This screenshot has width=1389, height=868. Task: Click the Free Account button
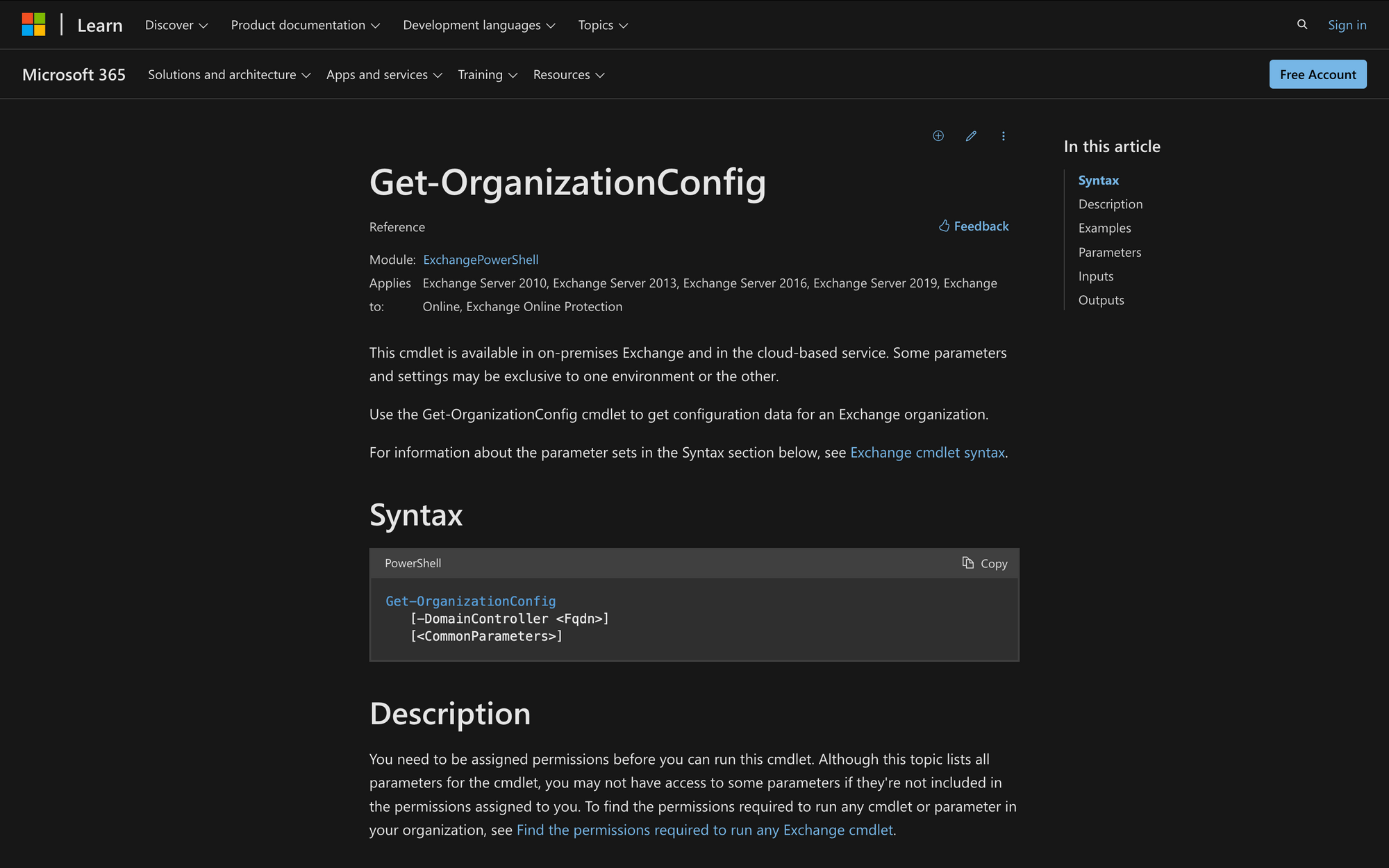tap(1317, 74)
